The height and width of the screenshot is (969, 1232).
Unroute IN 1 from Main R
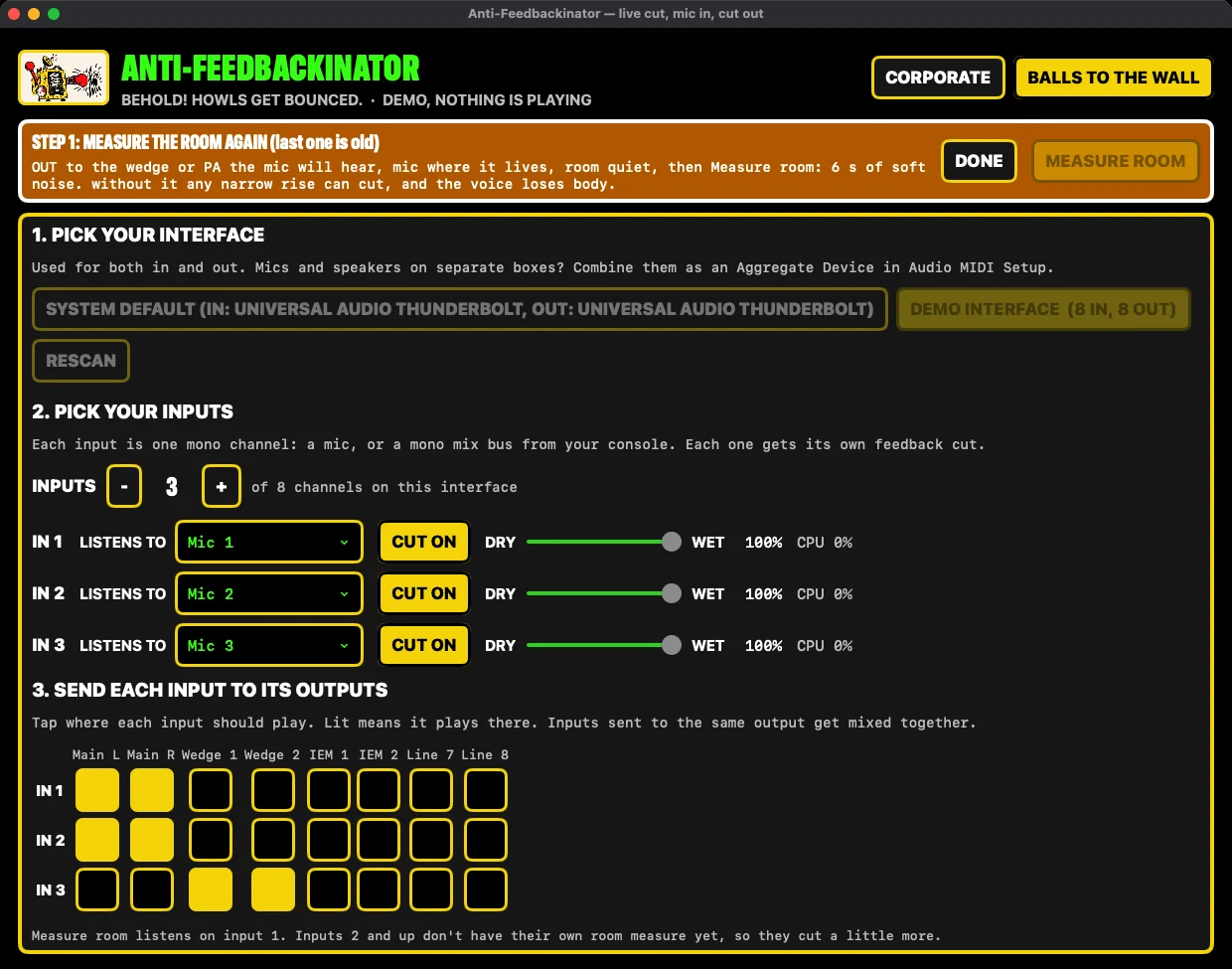click(152, 790)
